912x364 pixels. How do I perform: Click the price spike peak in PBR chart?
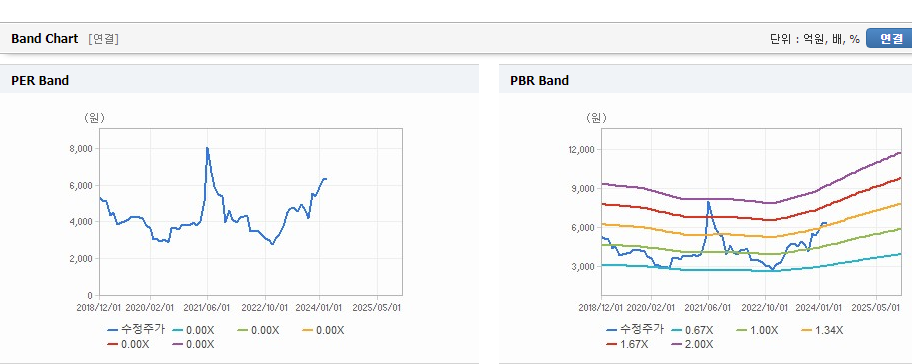[x=708, y=202]
